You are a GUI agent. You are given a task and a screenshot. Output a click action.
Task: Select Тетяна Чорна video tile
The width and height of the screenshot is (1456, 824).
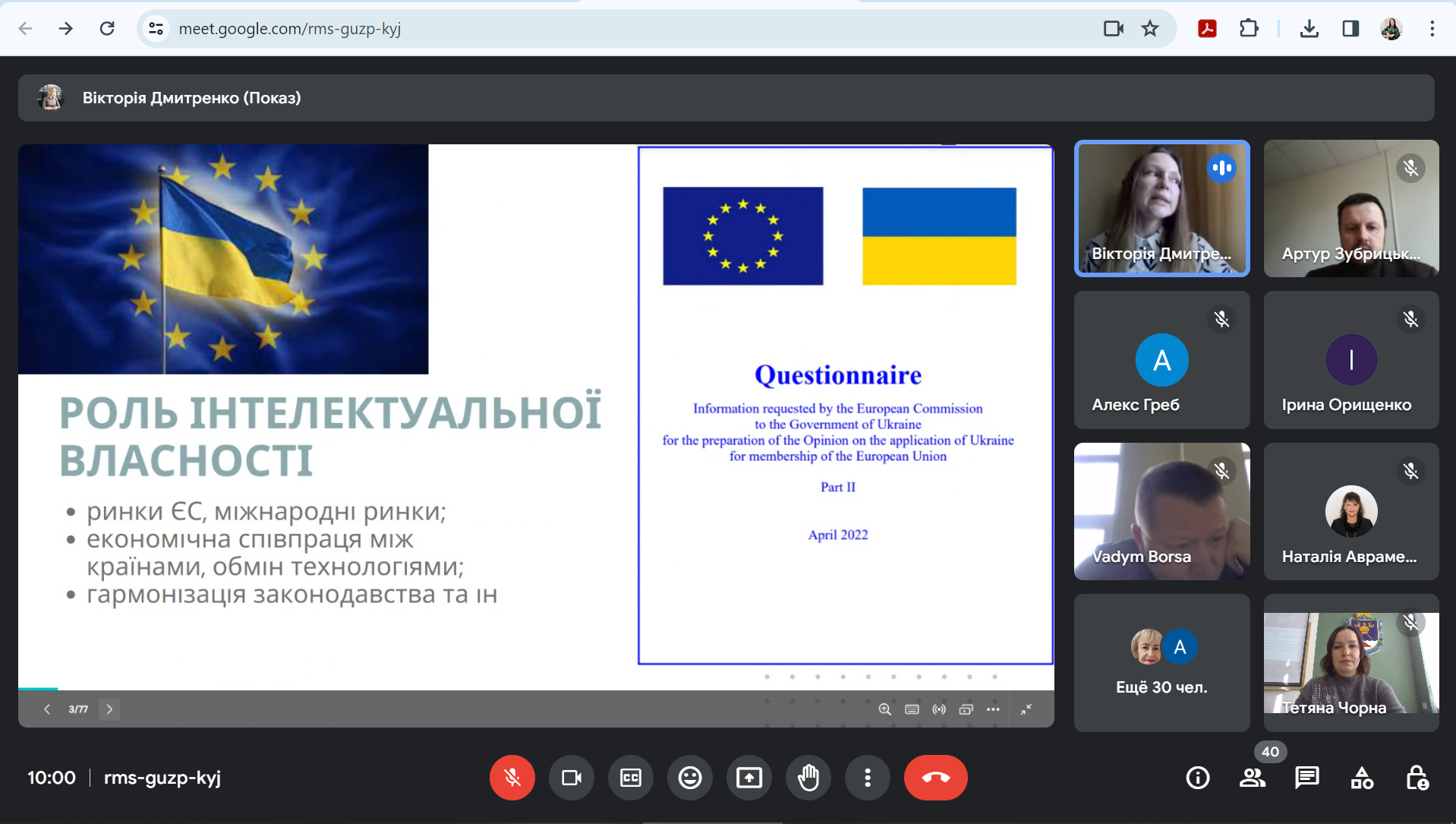coord(1351,663)
